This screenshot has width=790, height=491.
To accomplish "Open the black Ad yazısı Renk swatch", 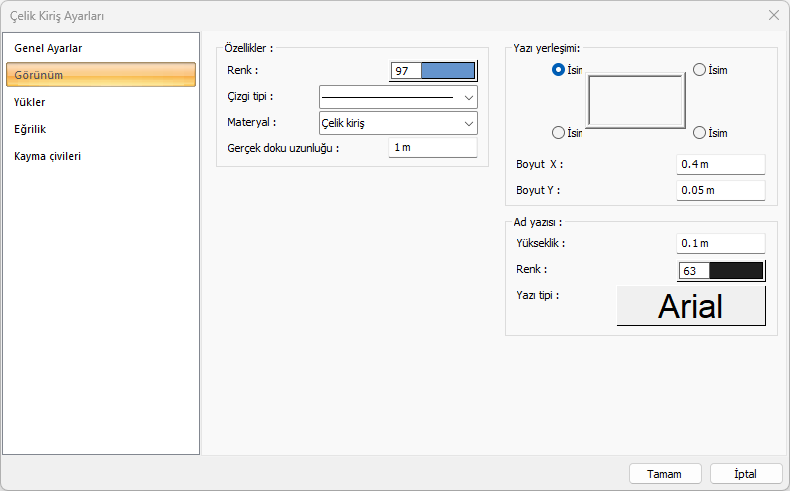I will tap(735, 270).
